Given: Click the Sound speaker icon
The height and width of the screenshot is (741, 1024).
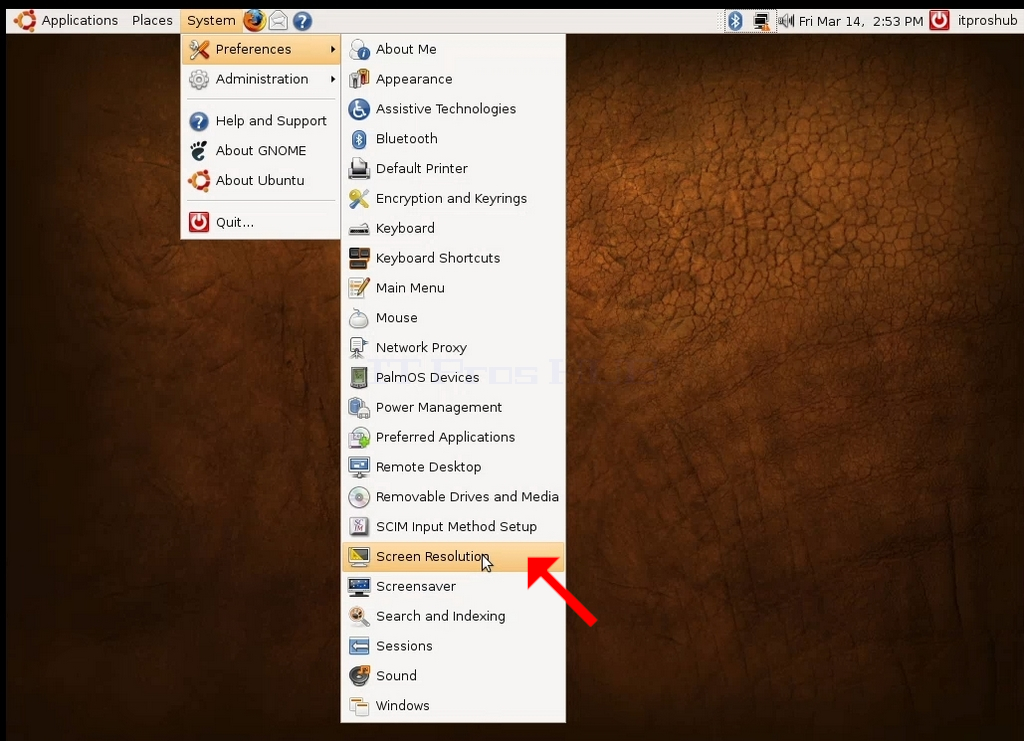Looking at the screenshot, I should pos(359,676).
